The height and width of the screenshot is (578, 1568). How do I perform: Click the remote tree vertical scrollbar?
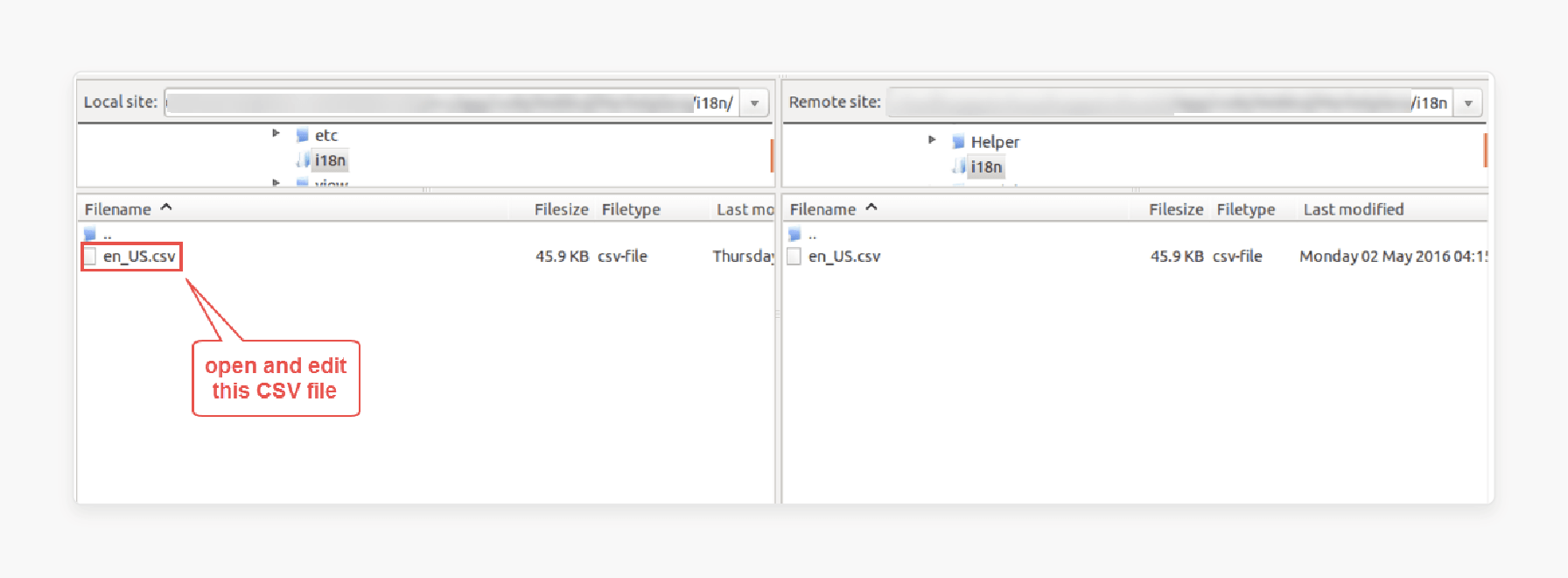pos(1485,150)
